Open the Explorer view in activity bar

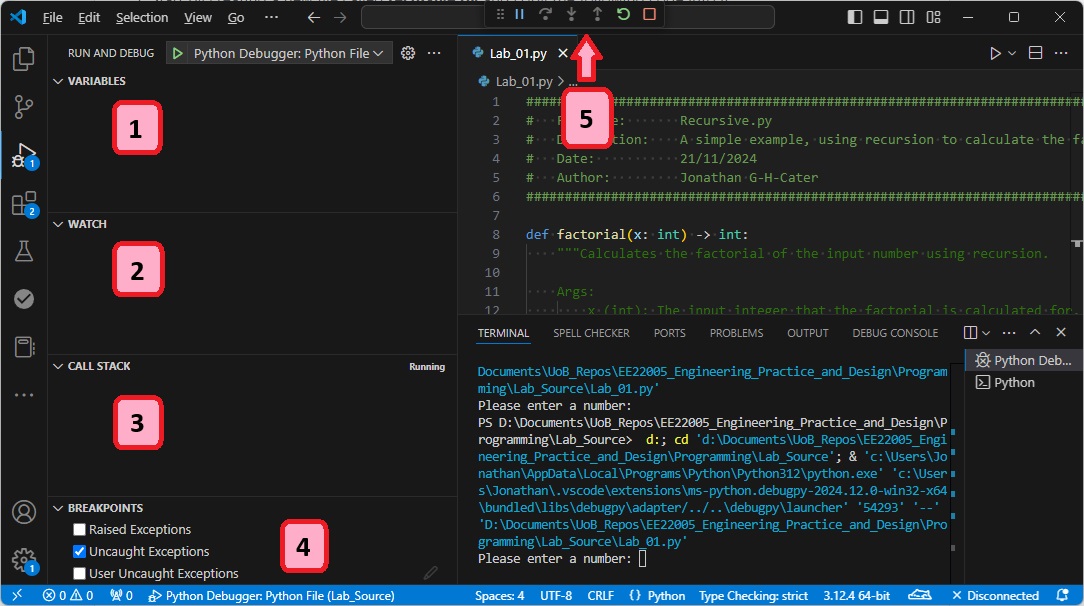point(23,59)
